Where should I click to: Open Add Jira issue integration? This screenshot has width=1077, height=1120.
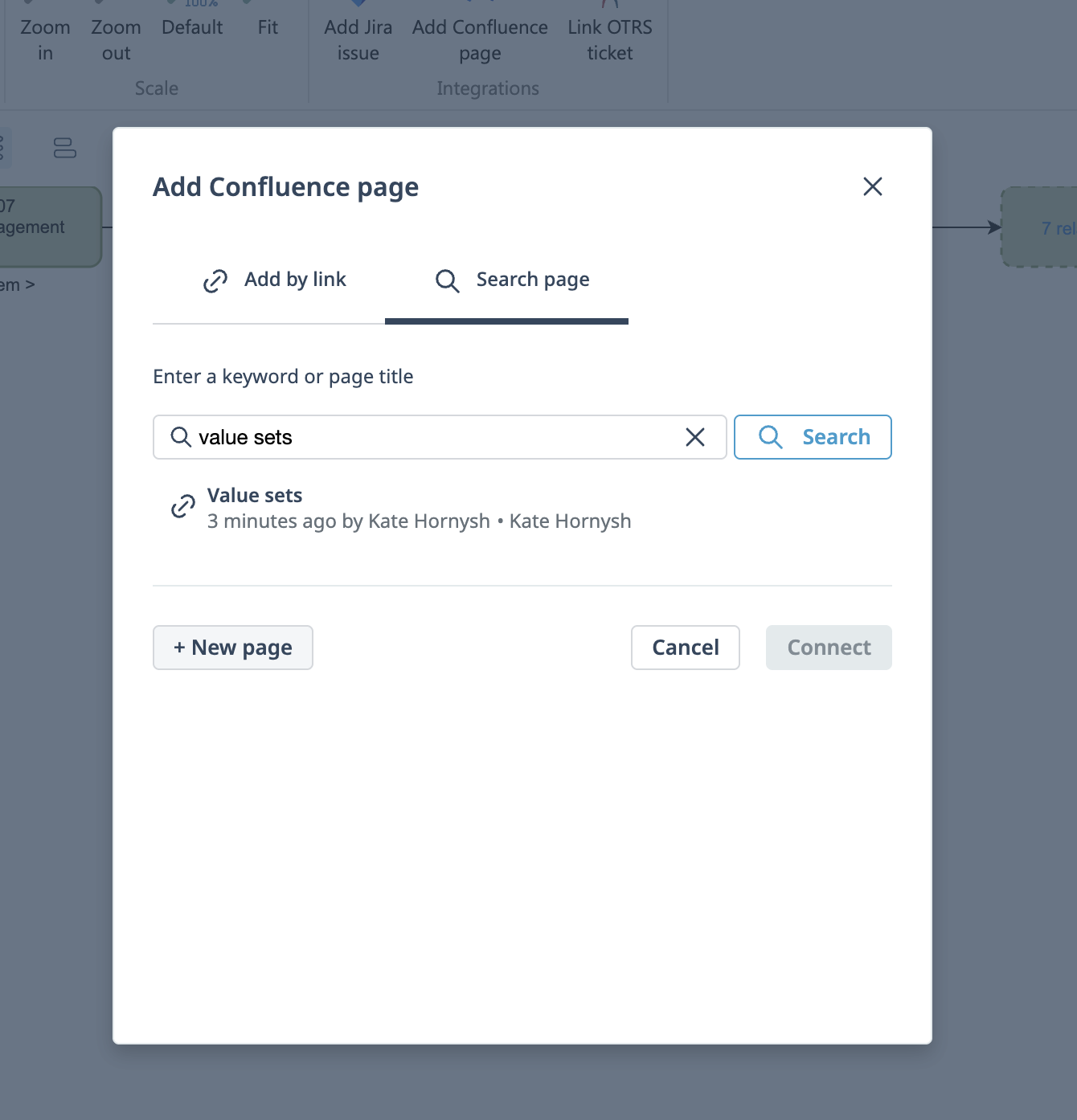(x=358, y=39)
